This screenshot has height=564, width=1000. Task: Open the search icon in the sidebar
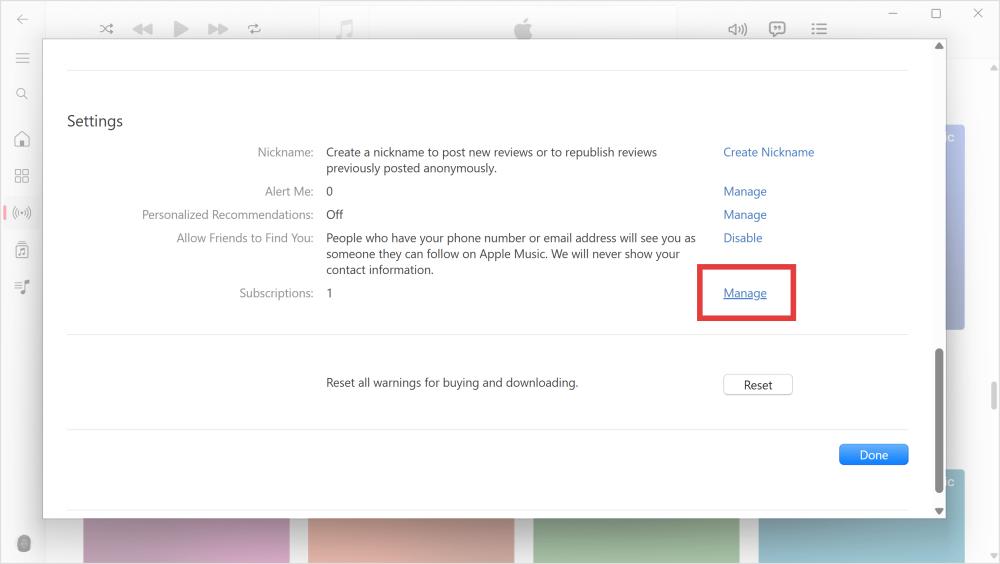point(22,94)
